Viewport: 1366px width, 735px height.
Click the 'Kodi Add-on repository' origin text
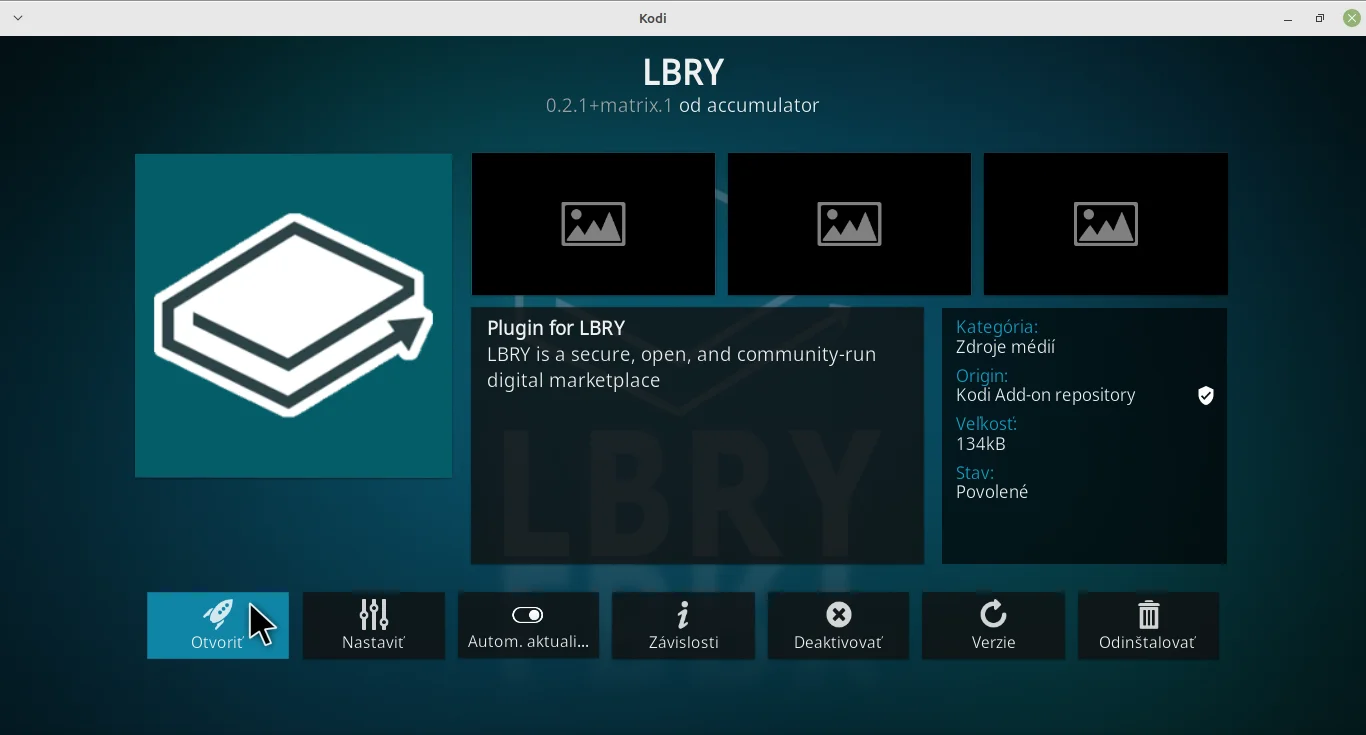click(x=1046, y=396)
